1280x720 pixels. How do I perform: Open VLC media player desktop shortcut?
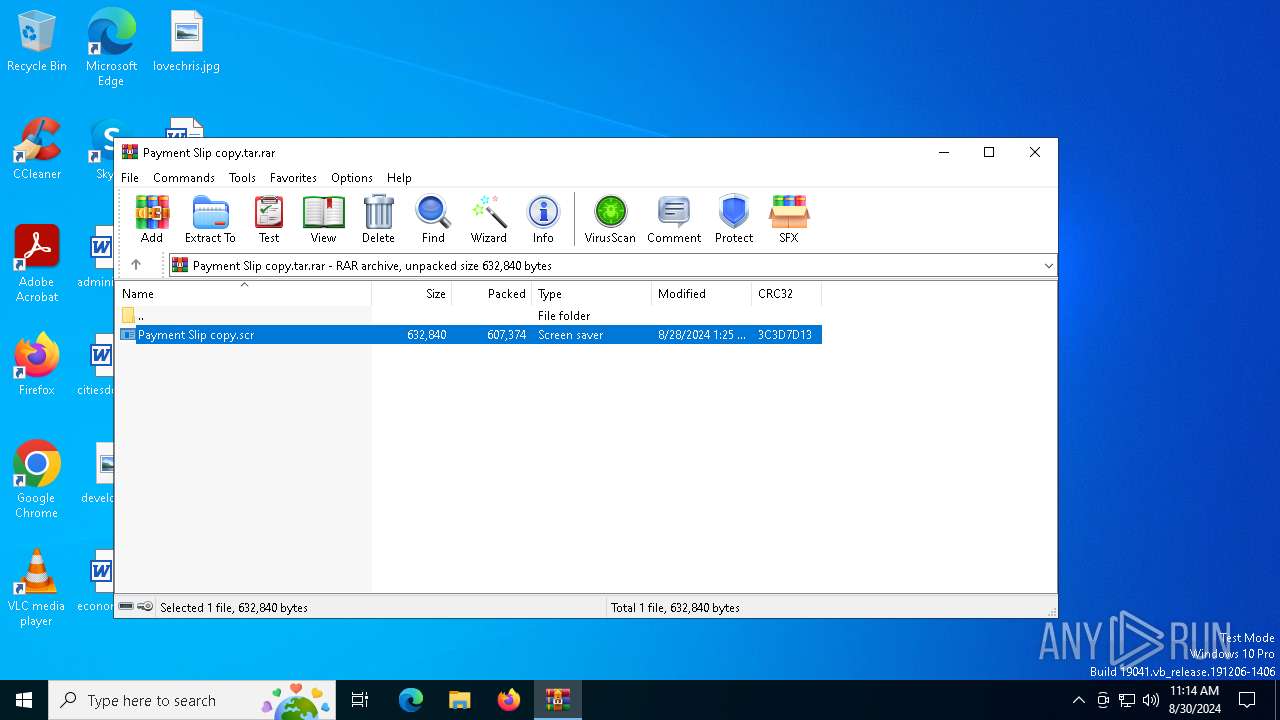(x=37, y=588)
